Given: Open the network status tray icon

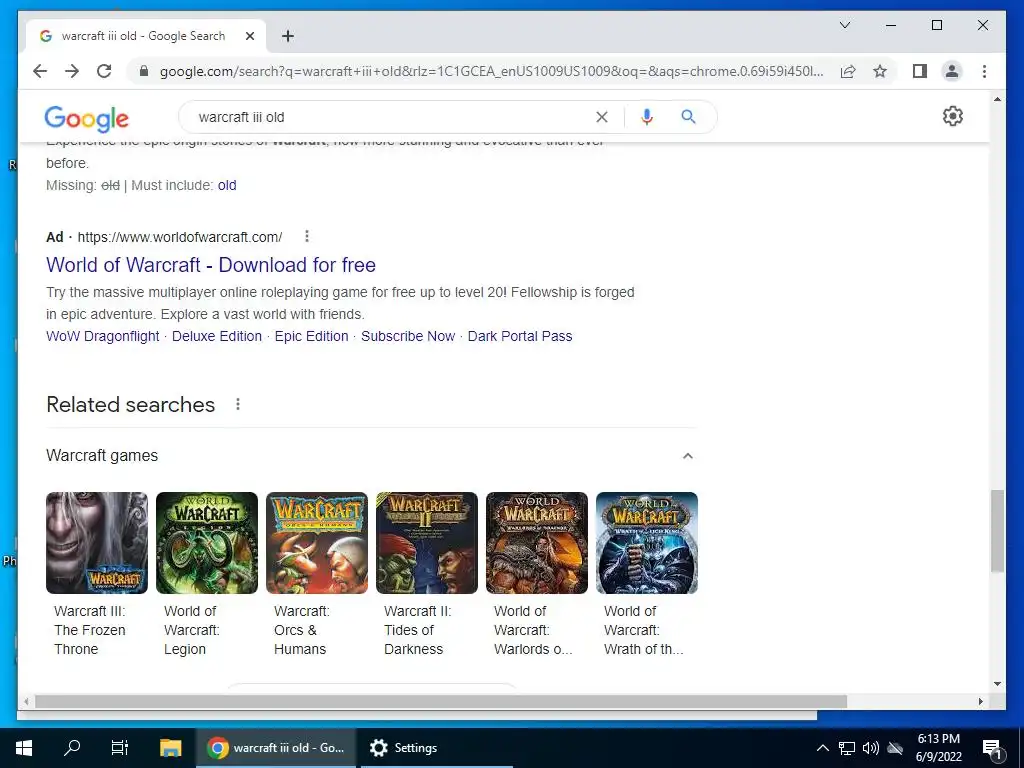Looking at the screenshot, I should (x=847, y=748).
